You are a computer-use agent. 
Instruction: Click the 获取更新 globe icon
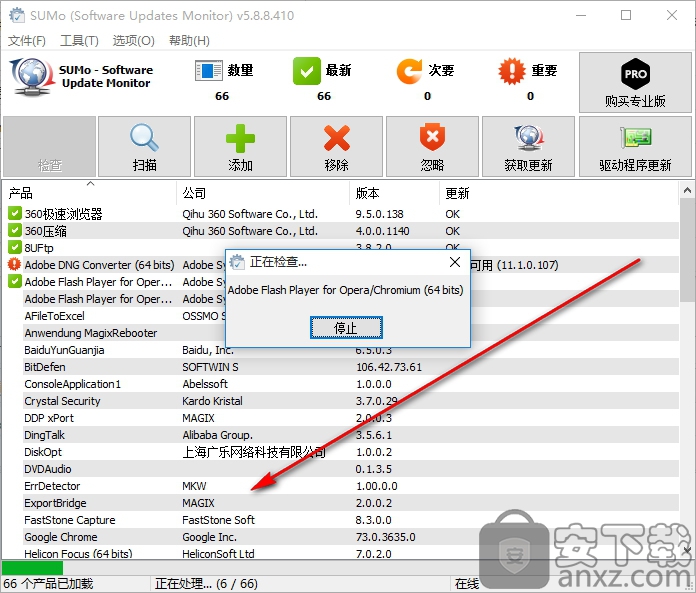(529, 138)
